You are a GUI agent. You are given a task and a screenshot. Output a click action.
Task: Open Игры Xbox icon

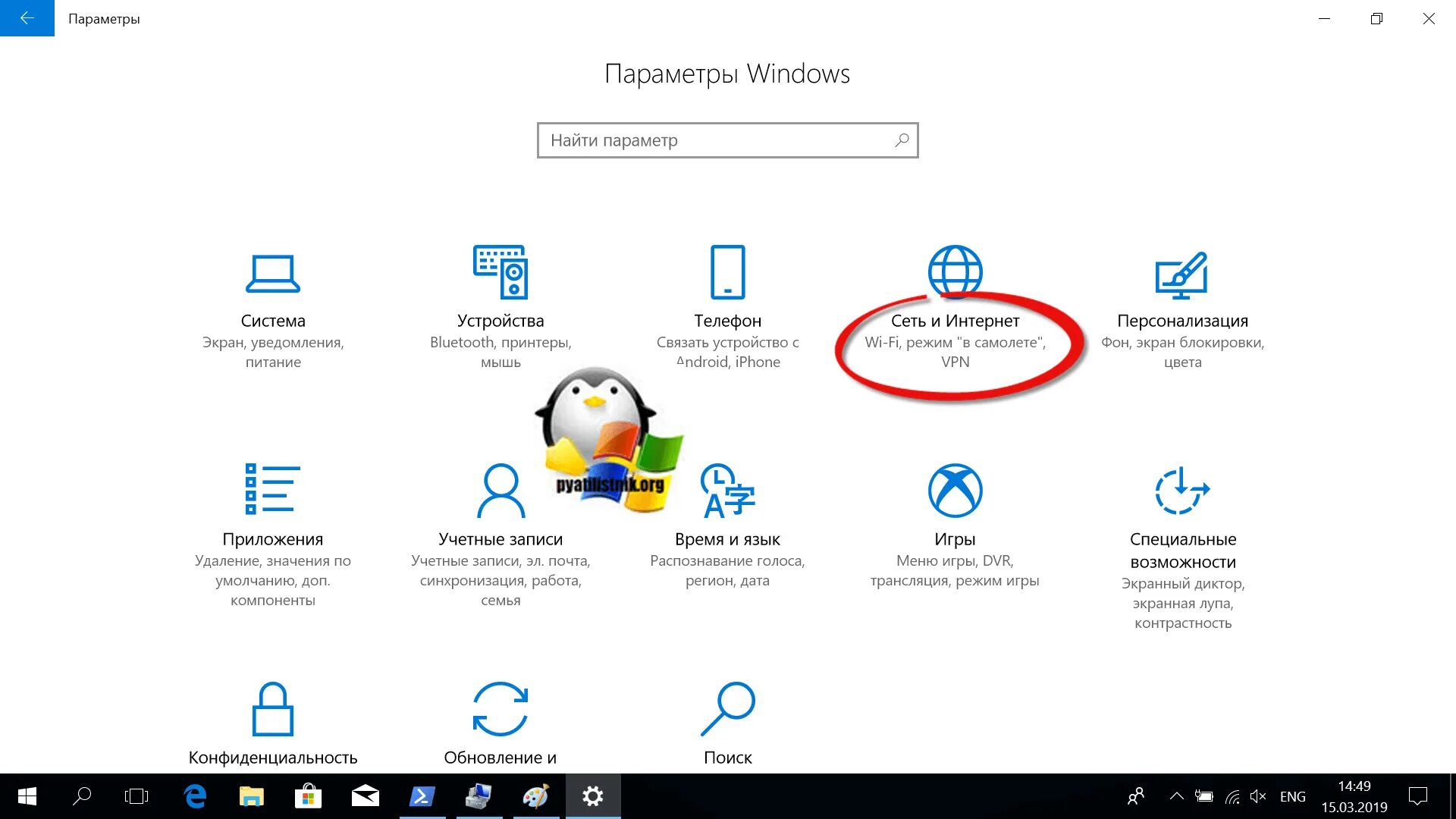(x=955, y=490)
